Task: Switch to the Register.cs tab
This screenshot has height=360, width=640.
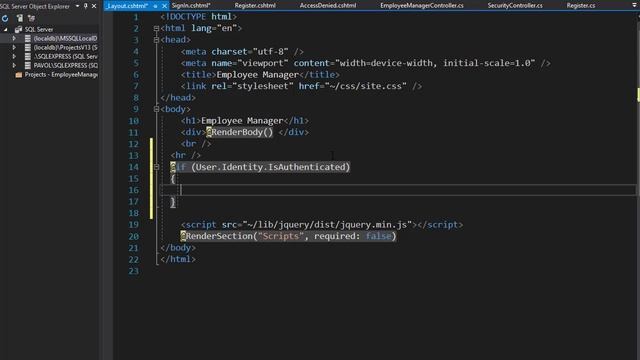Action: [x=580, y=6]
